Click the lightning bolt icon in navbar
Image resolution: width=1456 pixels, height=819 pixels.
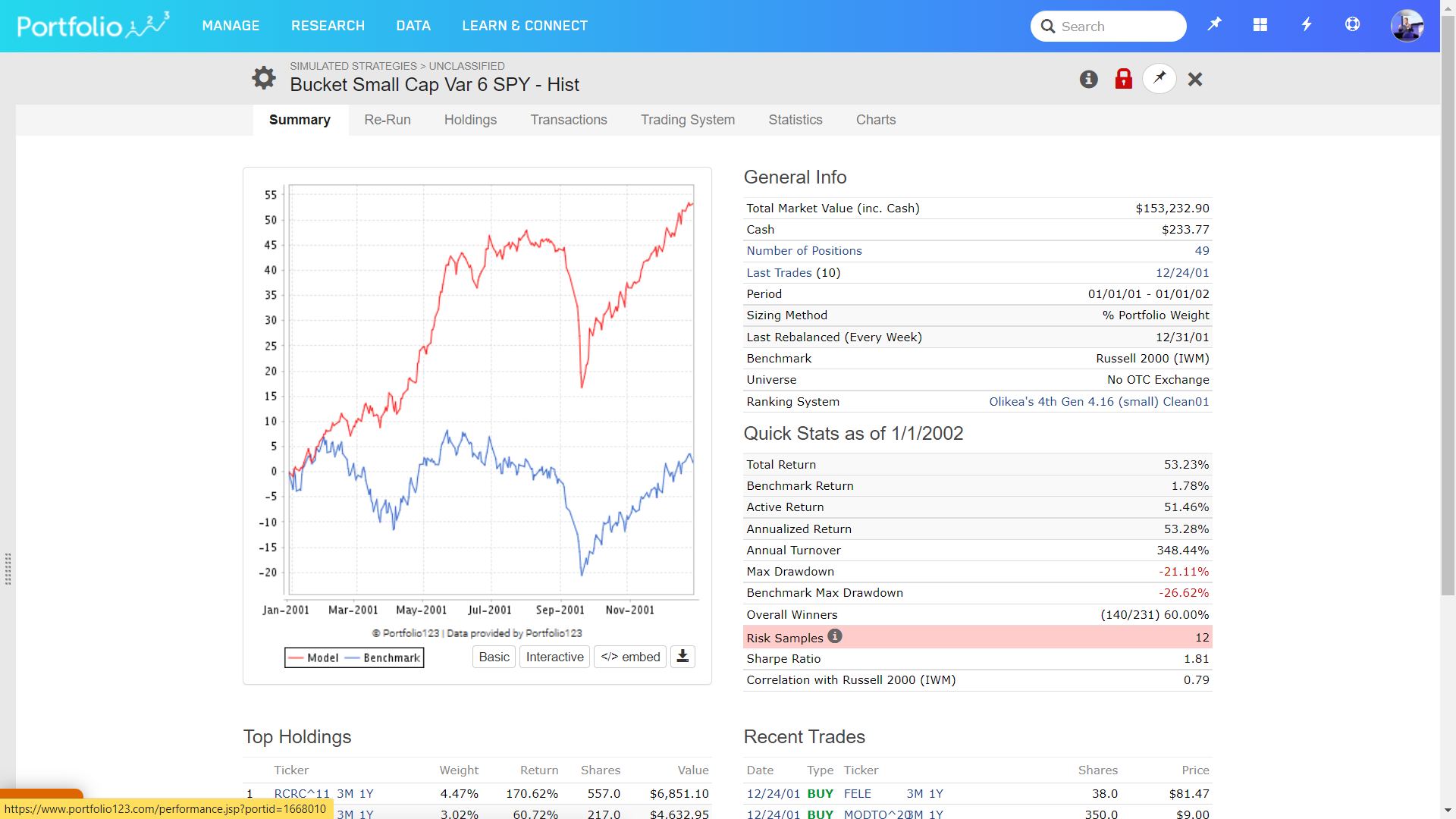tap(1306, 25)
